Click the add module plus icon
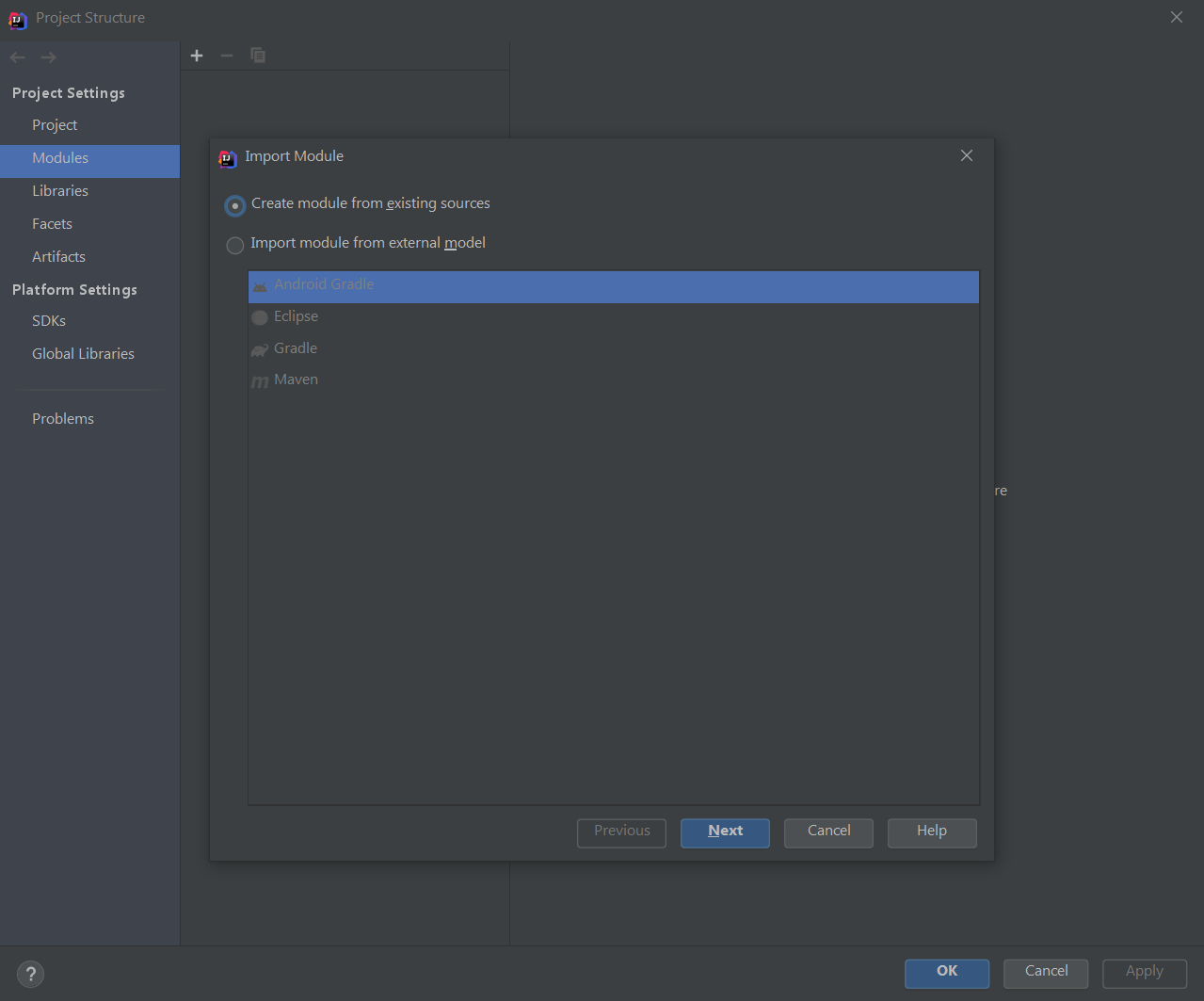 coord(197,56)
